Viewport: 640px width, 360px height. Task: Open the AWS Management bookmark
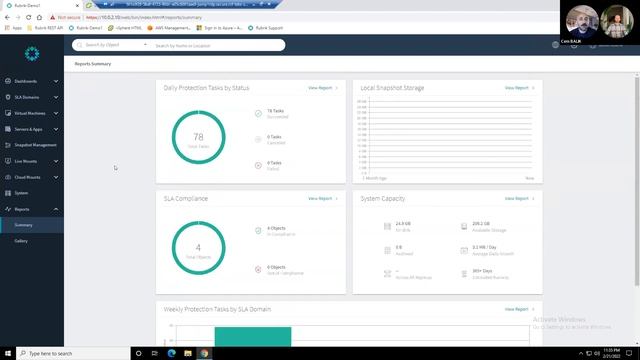[169, 28]
